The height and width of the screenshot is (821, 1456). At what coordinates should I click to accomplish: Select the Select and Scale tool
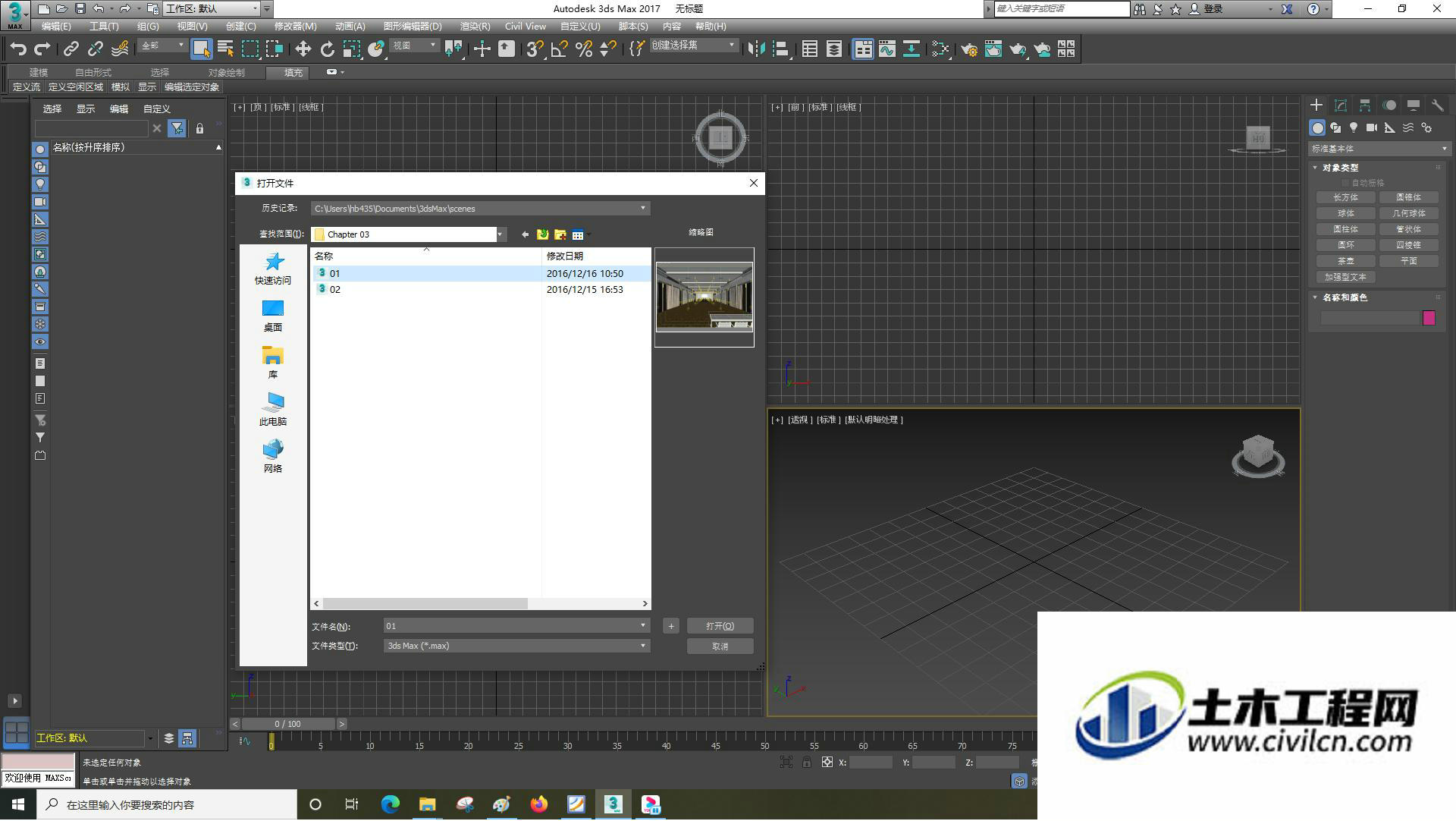[351, 49]
